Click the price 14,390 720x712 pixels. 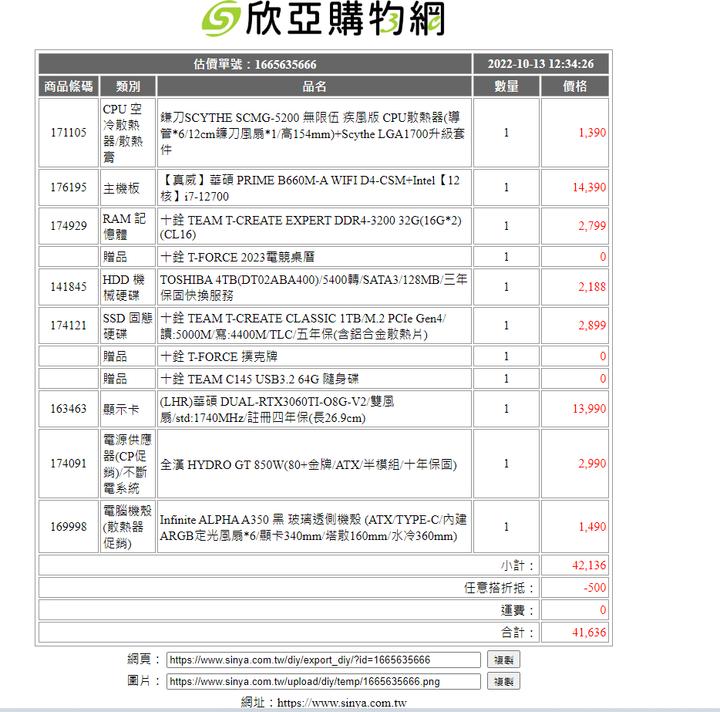coord(589,187)
